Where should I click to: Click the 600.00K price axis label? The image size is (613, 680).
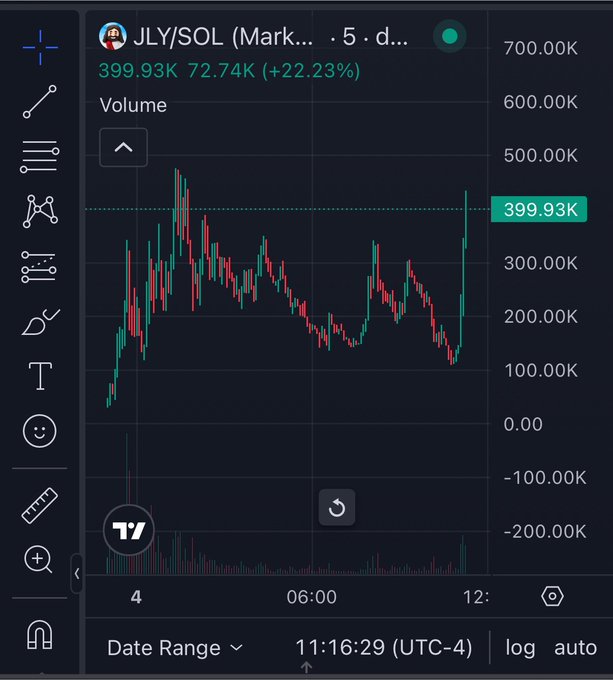(x=541, y=102)
